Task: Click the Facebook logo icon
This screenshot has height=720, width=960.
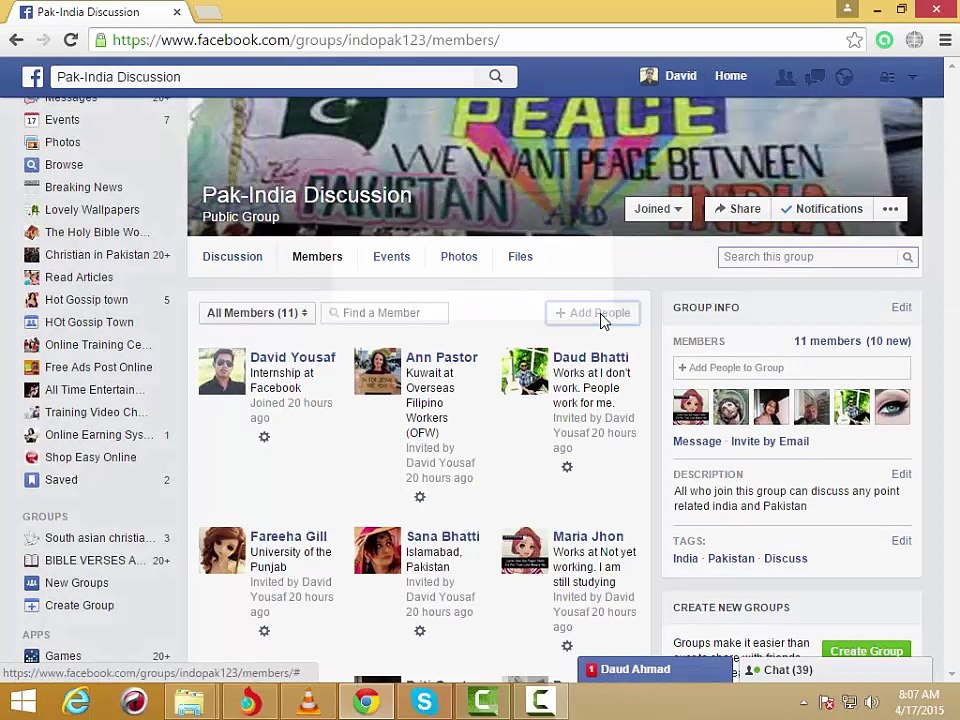Action: (32, 77)
